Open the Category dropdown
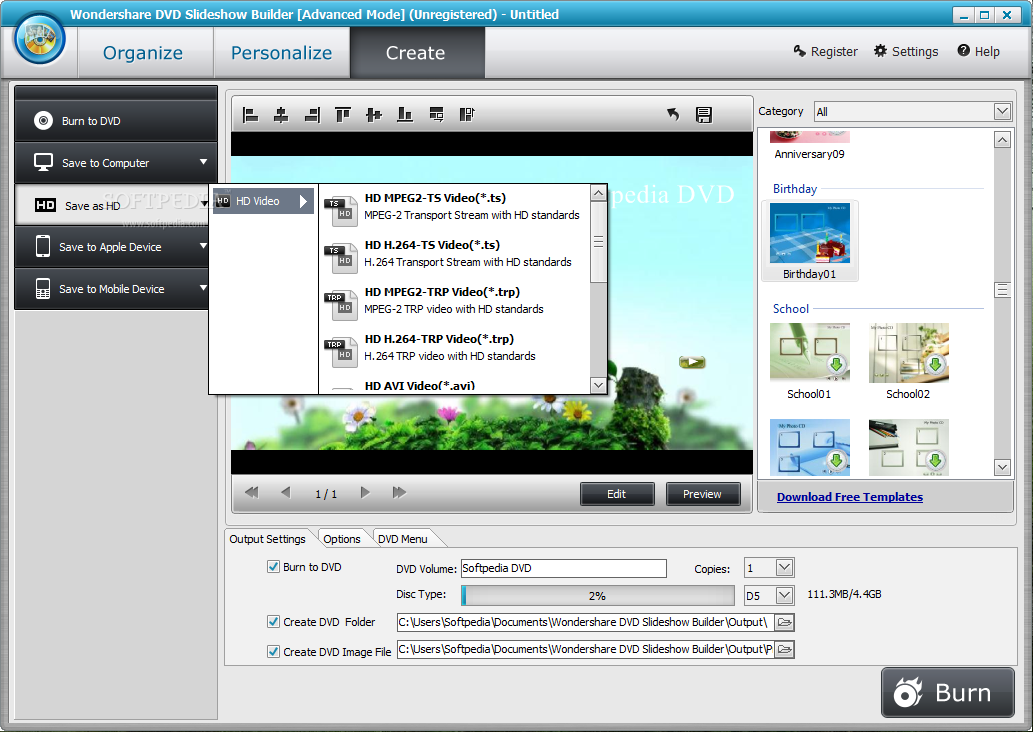 click(1002, 111)
